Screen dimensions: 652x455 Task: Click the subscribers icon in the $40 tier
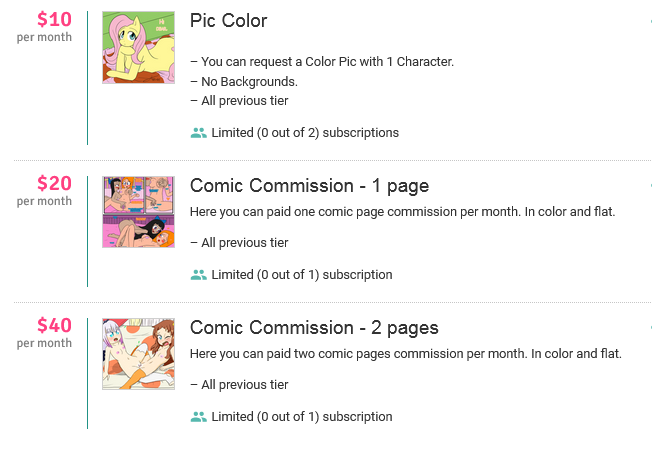click(198, 417)
